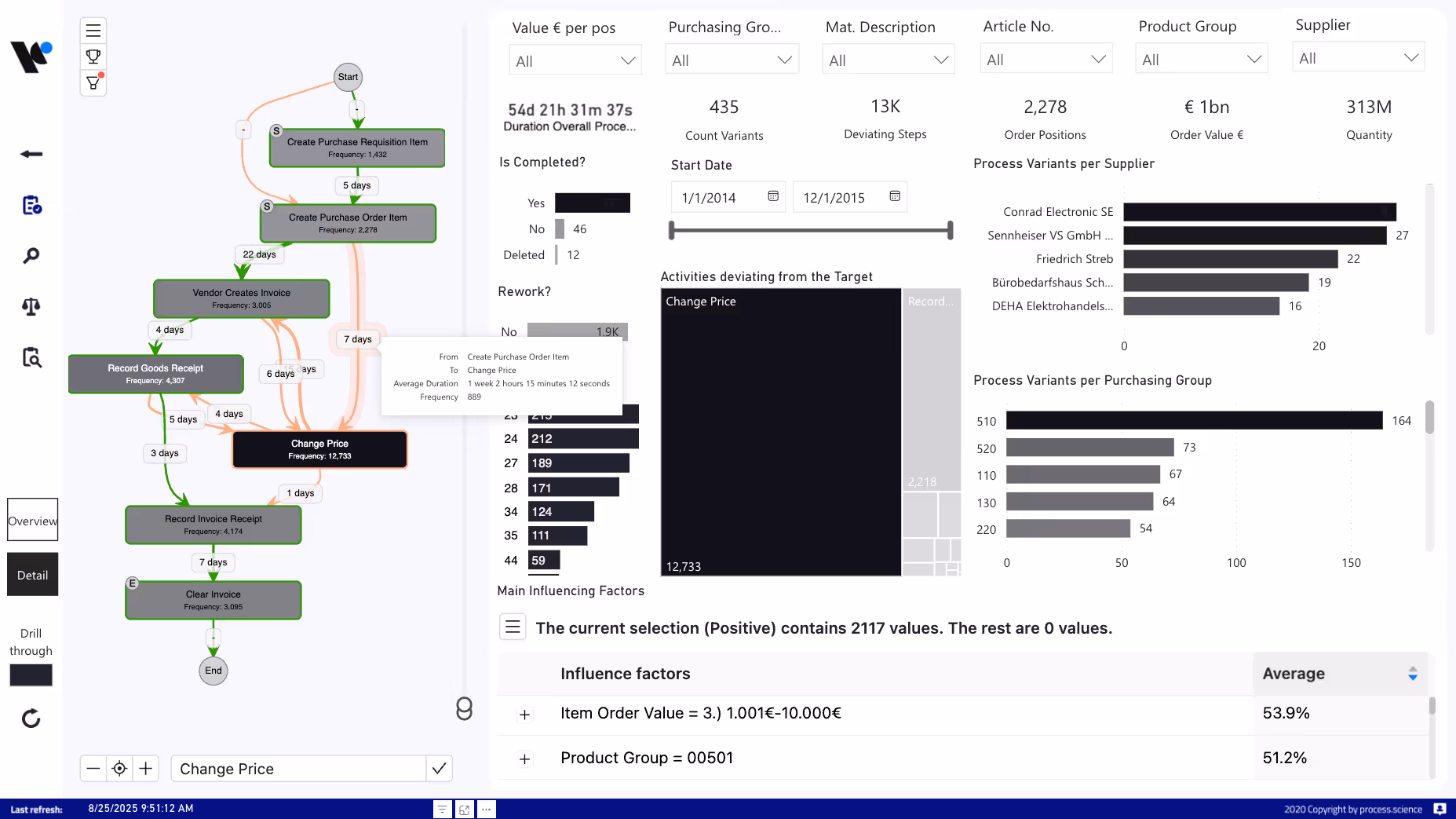The image size is (1456, 819).
Task: Open the hamburger menu above the process graph
Action: click(x=93, y=30)
